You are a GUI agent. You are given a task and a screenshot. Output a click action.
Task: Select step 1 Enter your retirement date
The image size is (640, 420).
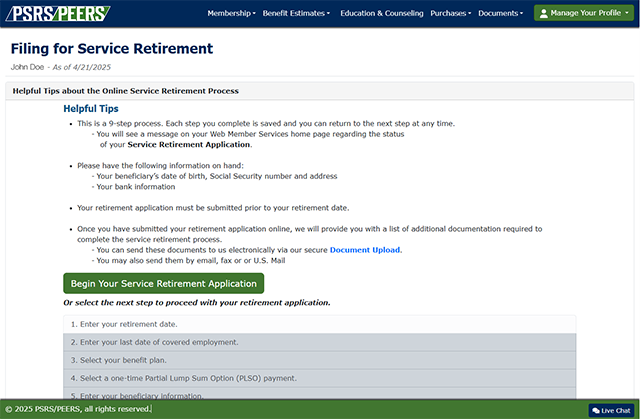pos(320,324)
